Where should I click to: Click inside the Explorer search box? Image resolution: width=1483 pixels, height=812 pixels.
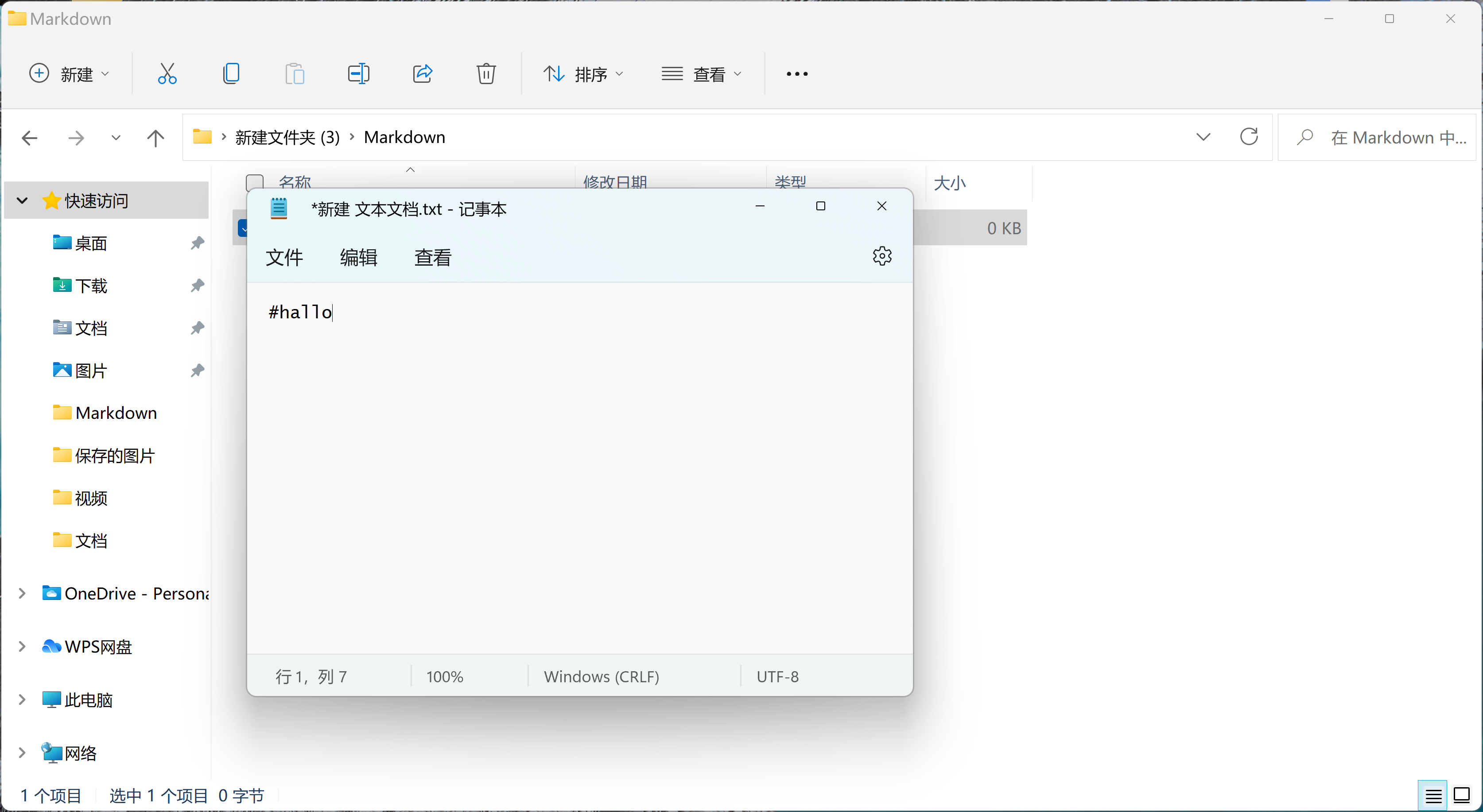coord(1382,137)
